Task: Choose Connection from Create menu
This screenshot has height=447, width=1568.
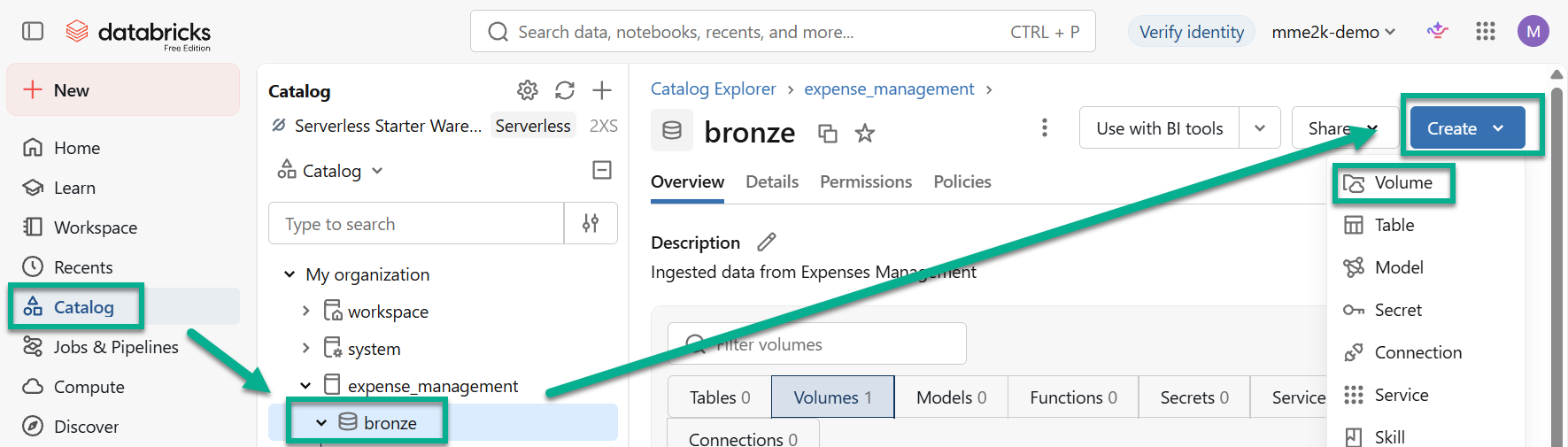Action: click(1426, 352)
